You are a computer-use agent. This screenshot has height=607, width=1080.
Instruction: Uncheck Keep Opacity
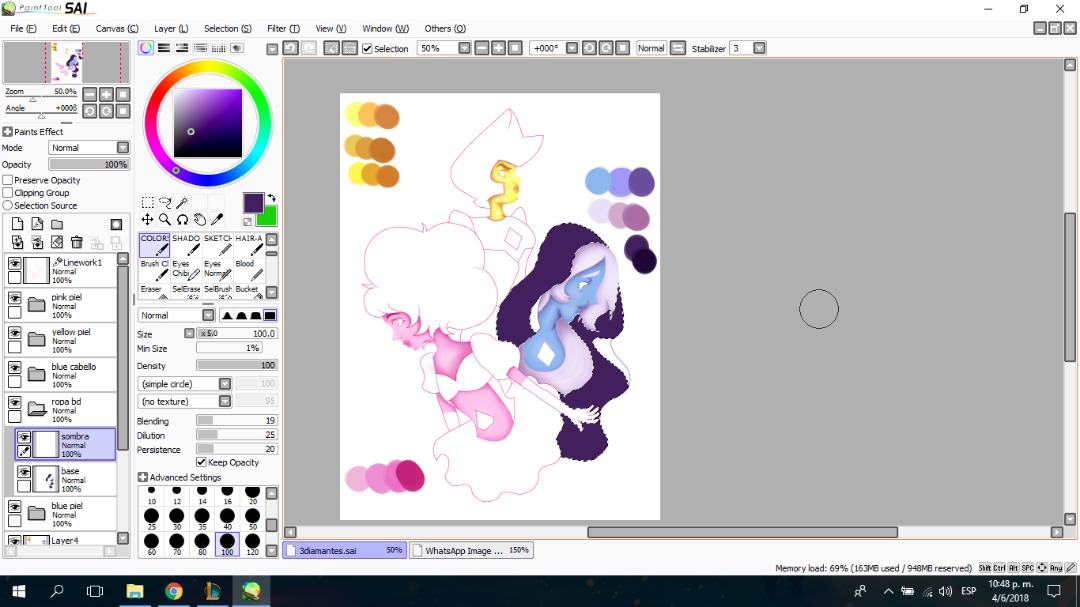[x=201, y=462]
